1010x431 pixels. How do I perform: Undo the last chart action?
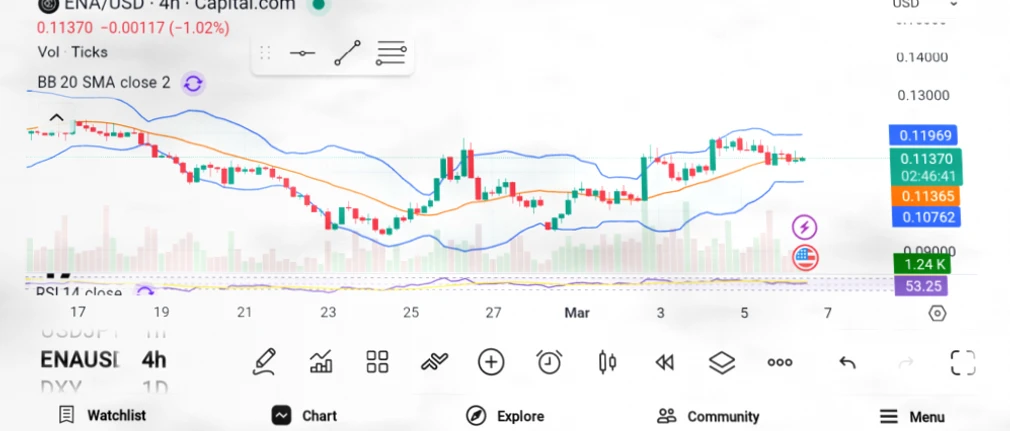pos(847,362)
